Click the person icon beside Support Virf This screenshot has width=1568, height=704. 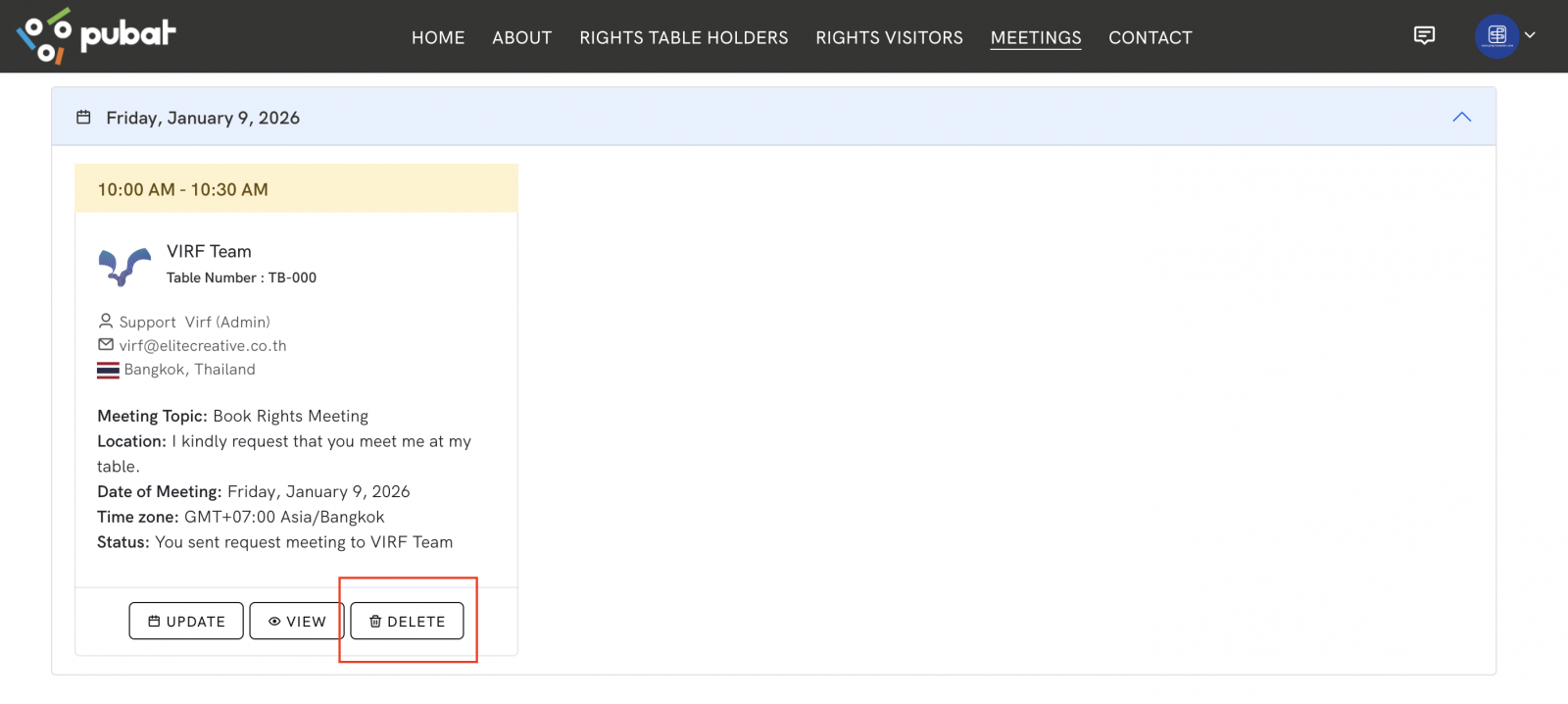[106, 321]
